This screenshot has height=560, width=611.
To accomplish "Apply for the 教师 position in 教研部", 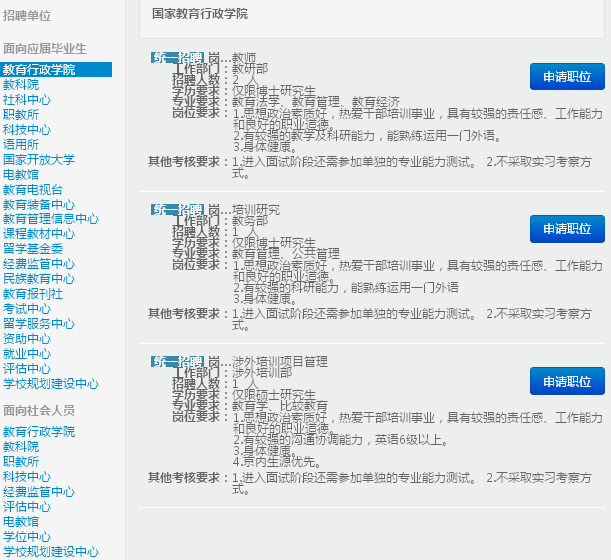I will [x=567, y=76].
